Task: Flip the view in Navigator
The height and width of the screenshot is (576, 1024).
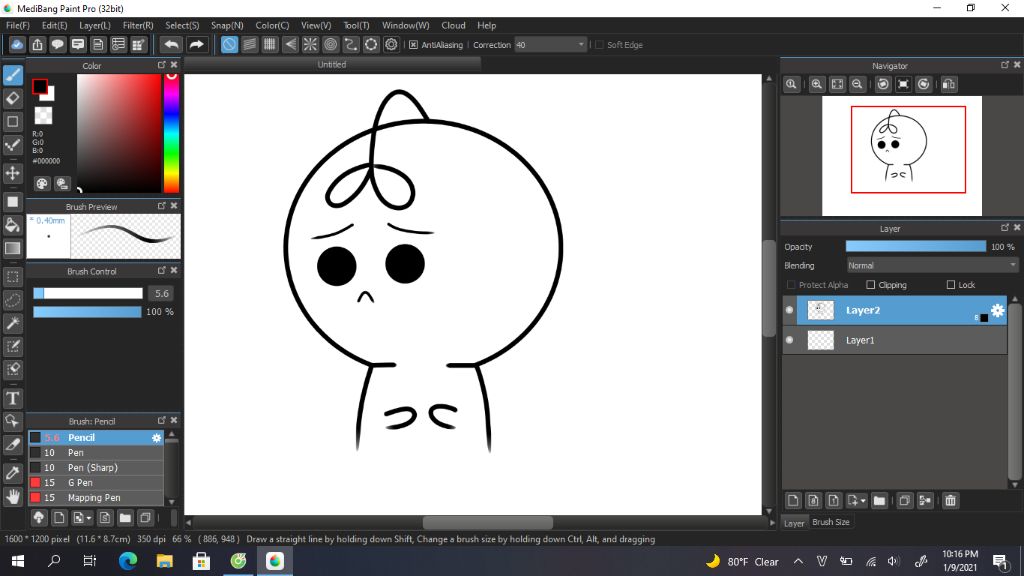Action: 949,84
